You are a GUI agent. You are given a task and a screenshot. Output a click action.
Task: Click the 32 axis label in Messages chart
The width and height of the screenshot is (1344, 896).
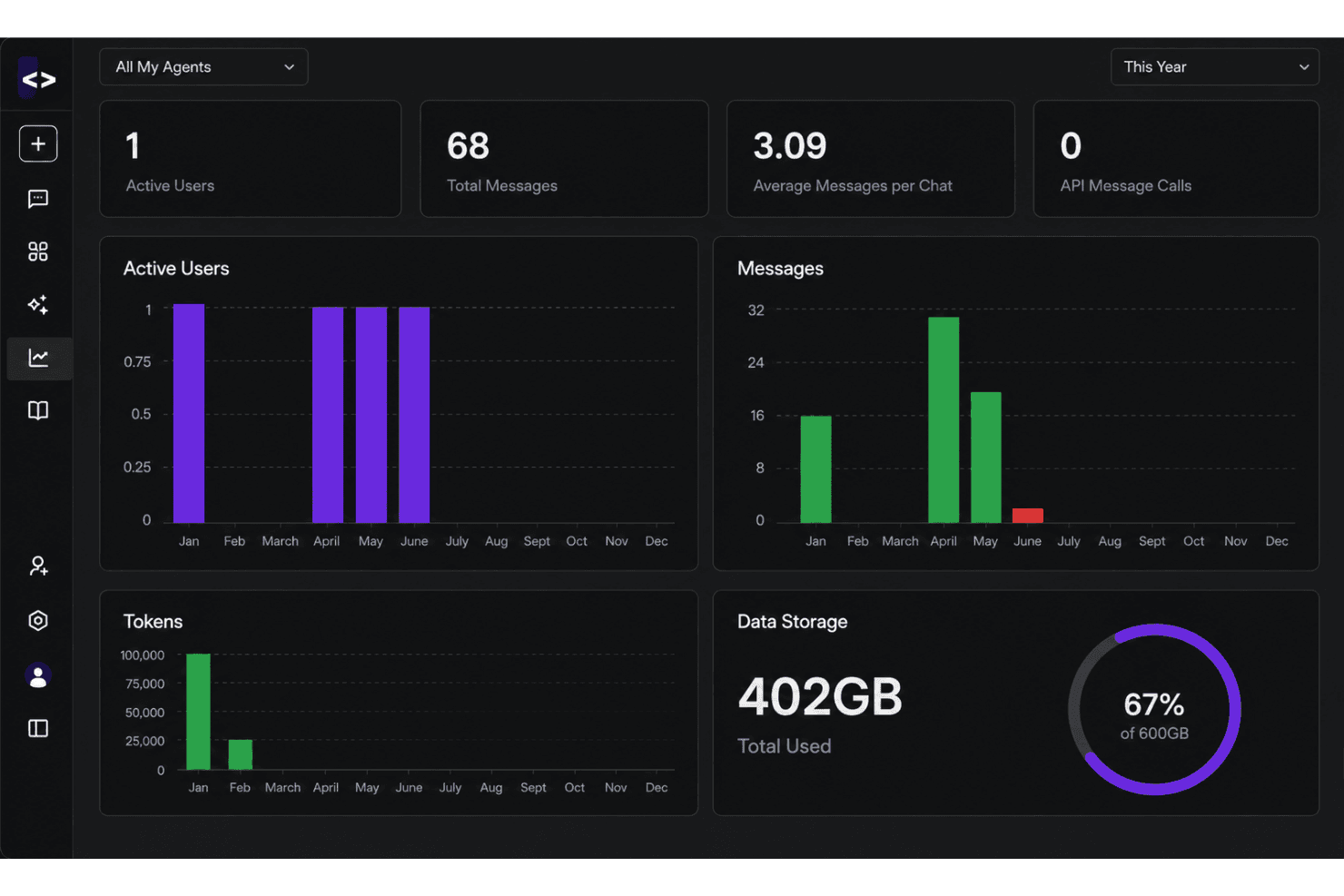756,310
